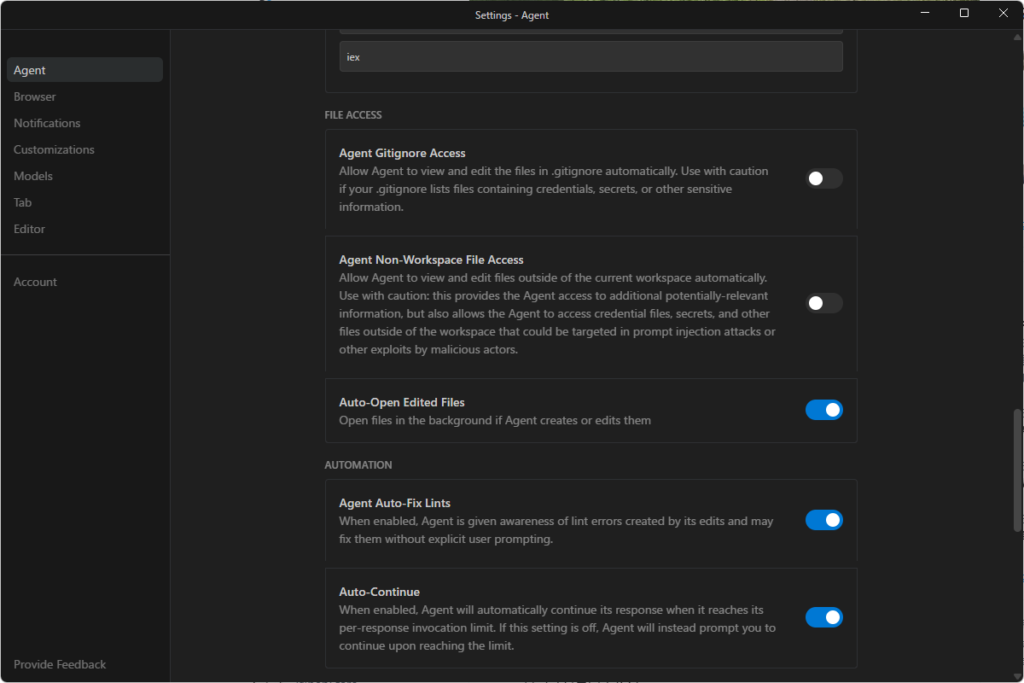
Task: Enable Agent Non-Workspace File Access switch
Action: coord(824,303)
